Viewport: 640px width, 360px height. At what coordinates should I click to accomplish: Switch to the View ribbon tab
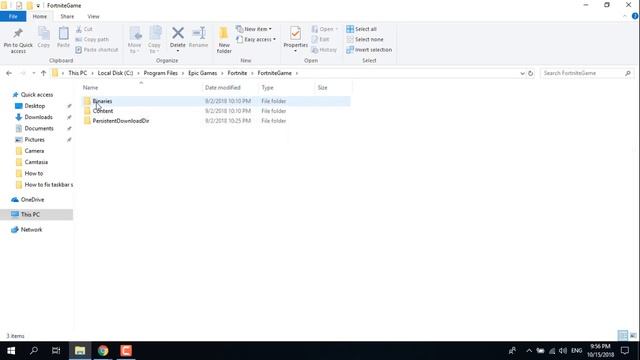[x=93, y=16]
